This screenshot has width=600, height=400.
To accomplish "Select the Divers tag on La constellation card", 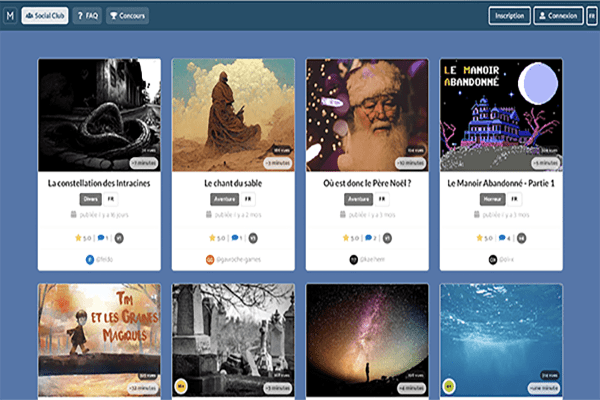I will pos(91,199).
